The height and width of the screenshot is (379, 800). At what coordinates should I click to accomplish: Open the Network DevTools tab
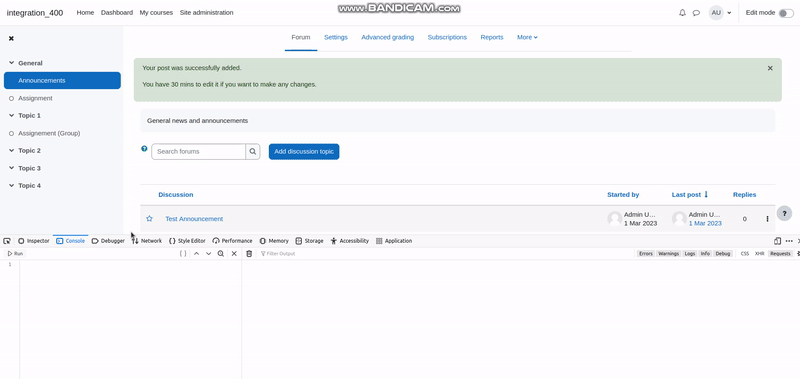(x=146, y=241)
